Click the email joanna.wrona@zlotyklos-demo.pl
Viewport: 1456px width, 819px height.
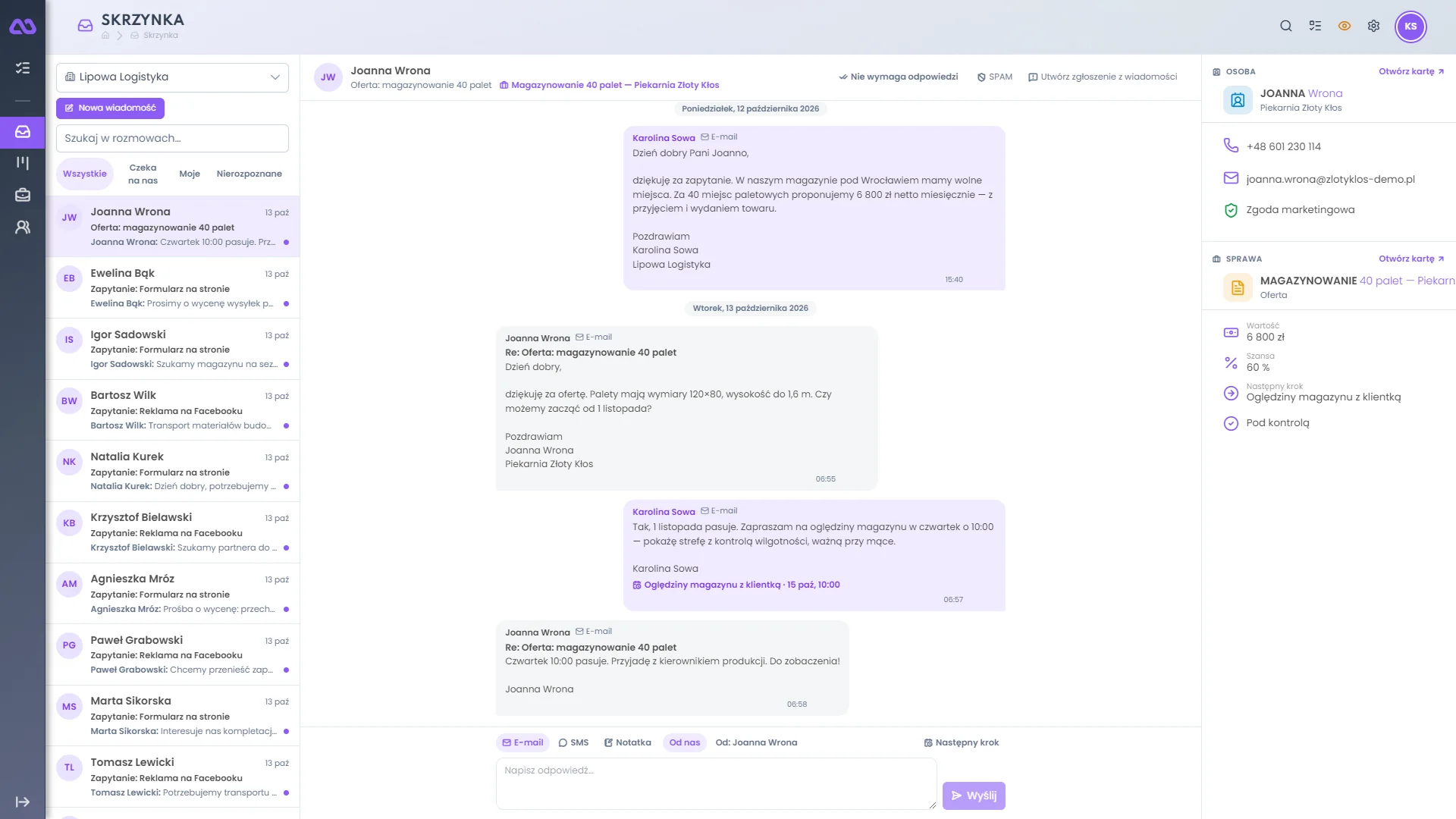pos(1331,179)
